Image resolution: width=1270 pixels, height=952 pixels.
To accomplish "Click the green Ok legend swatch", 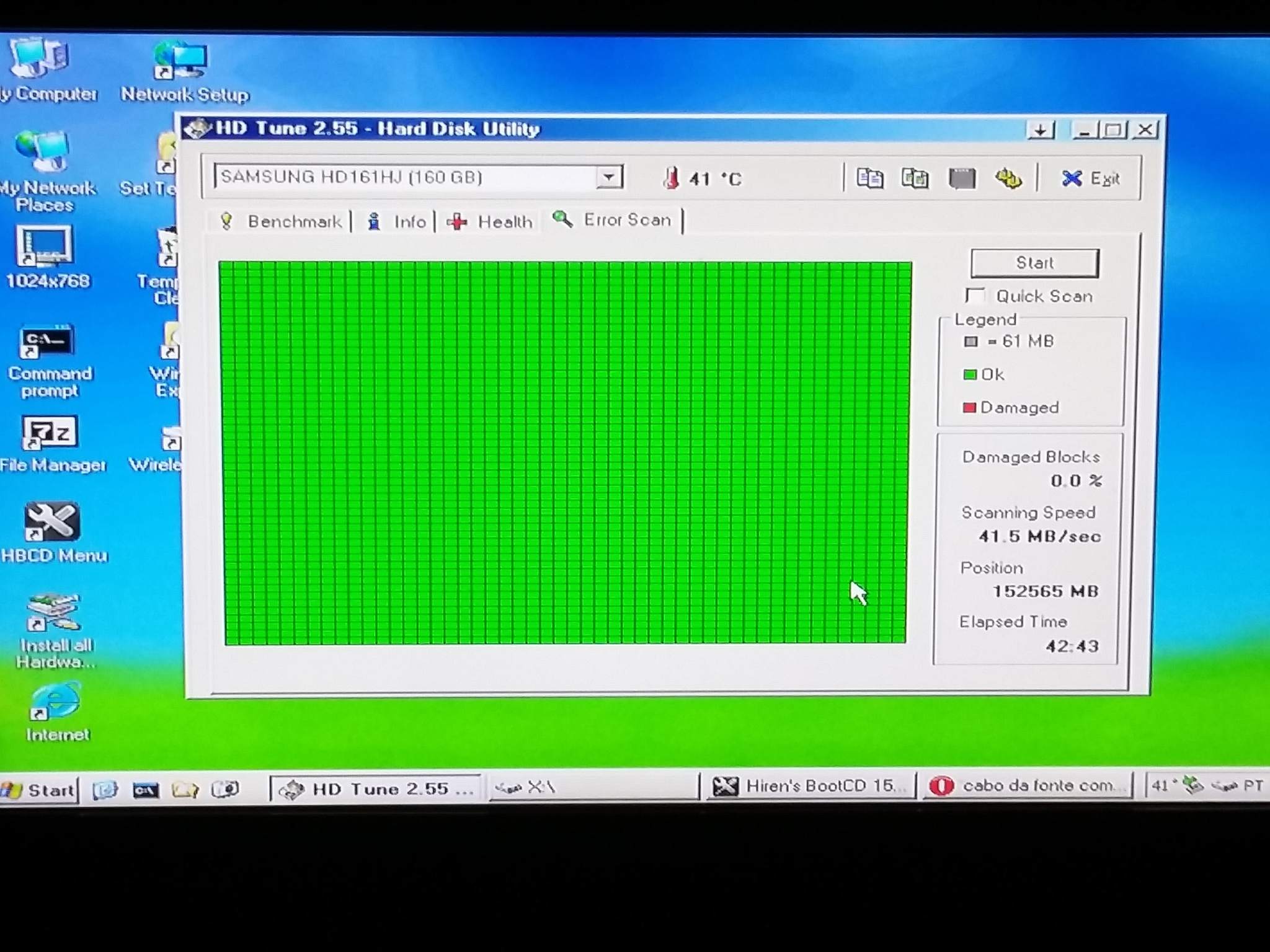I will tap(969, 374).
